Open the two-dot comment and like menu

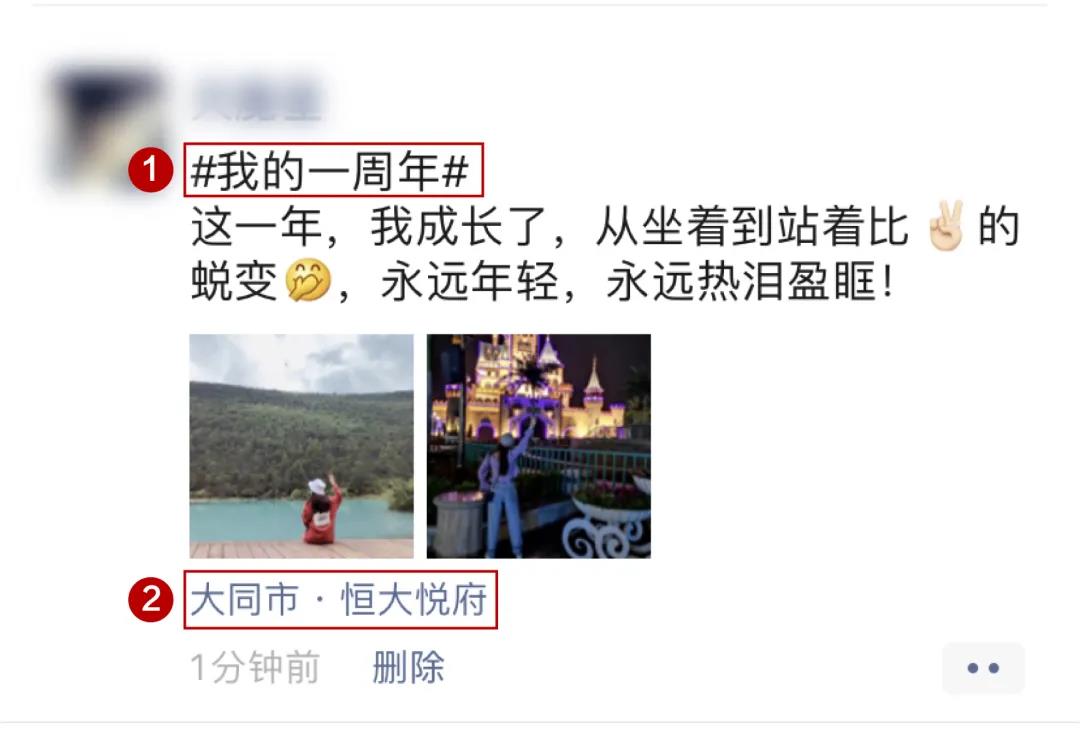[983, 667]
